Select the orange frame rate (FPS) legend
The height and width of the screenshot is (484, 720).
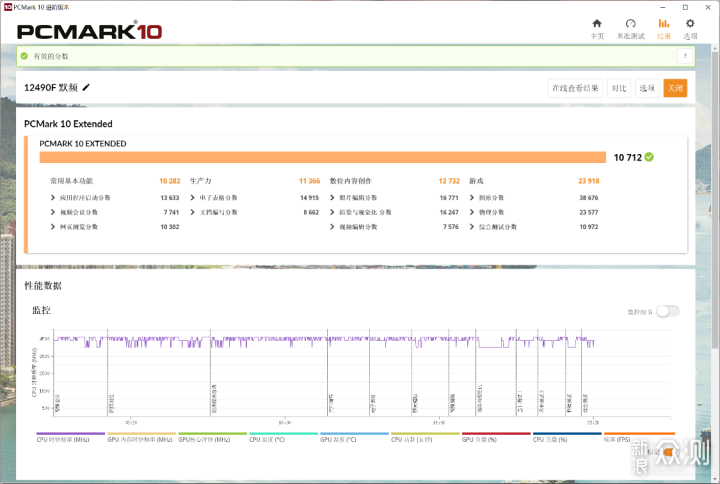pyautogui.click(x=639, y=437)
